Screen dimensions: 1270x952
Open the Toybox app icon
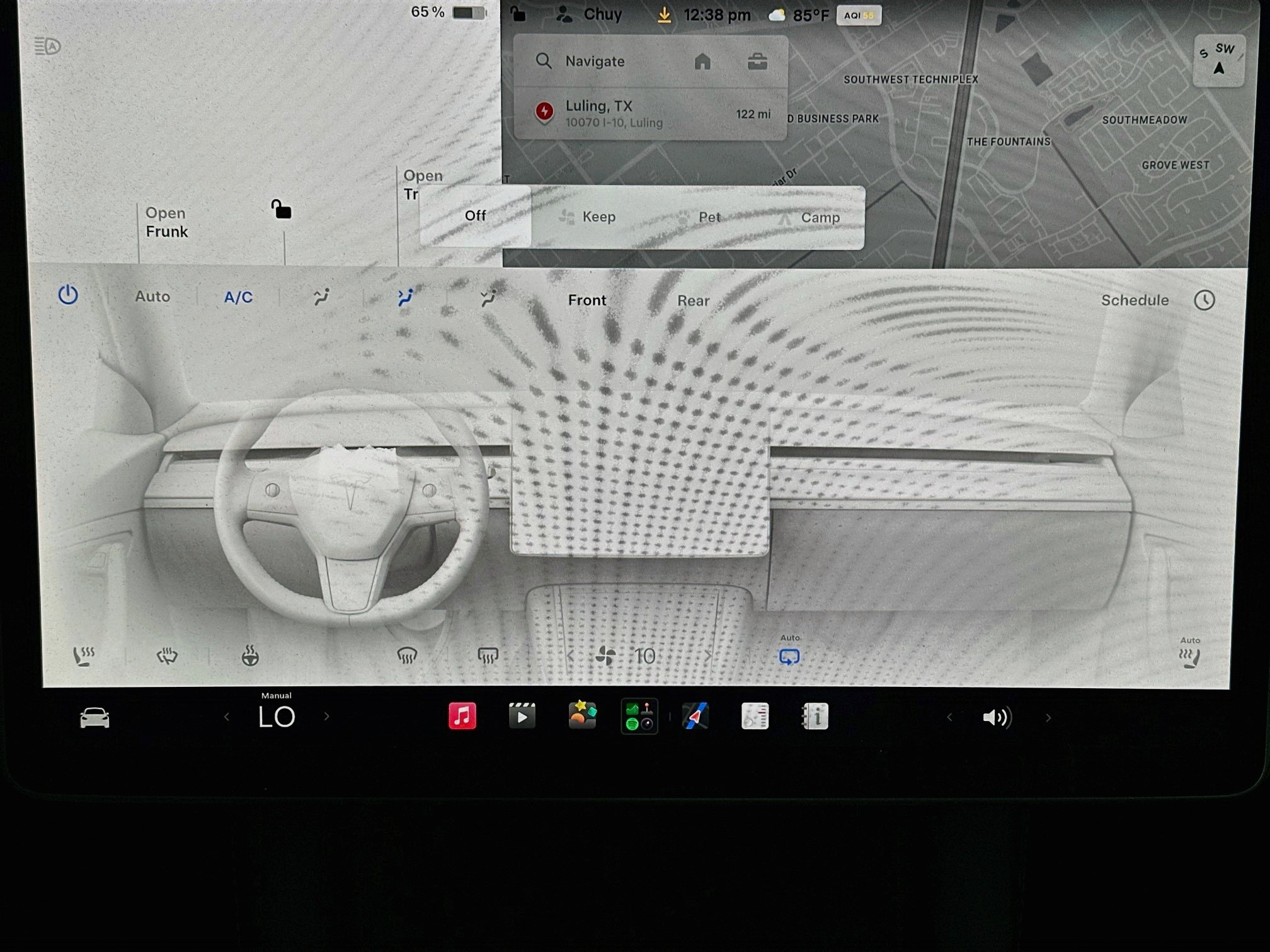[x=581, y=715]
